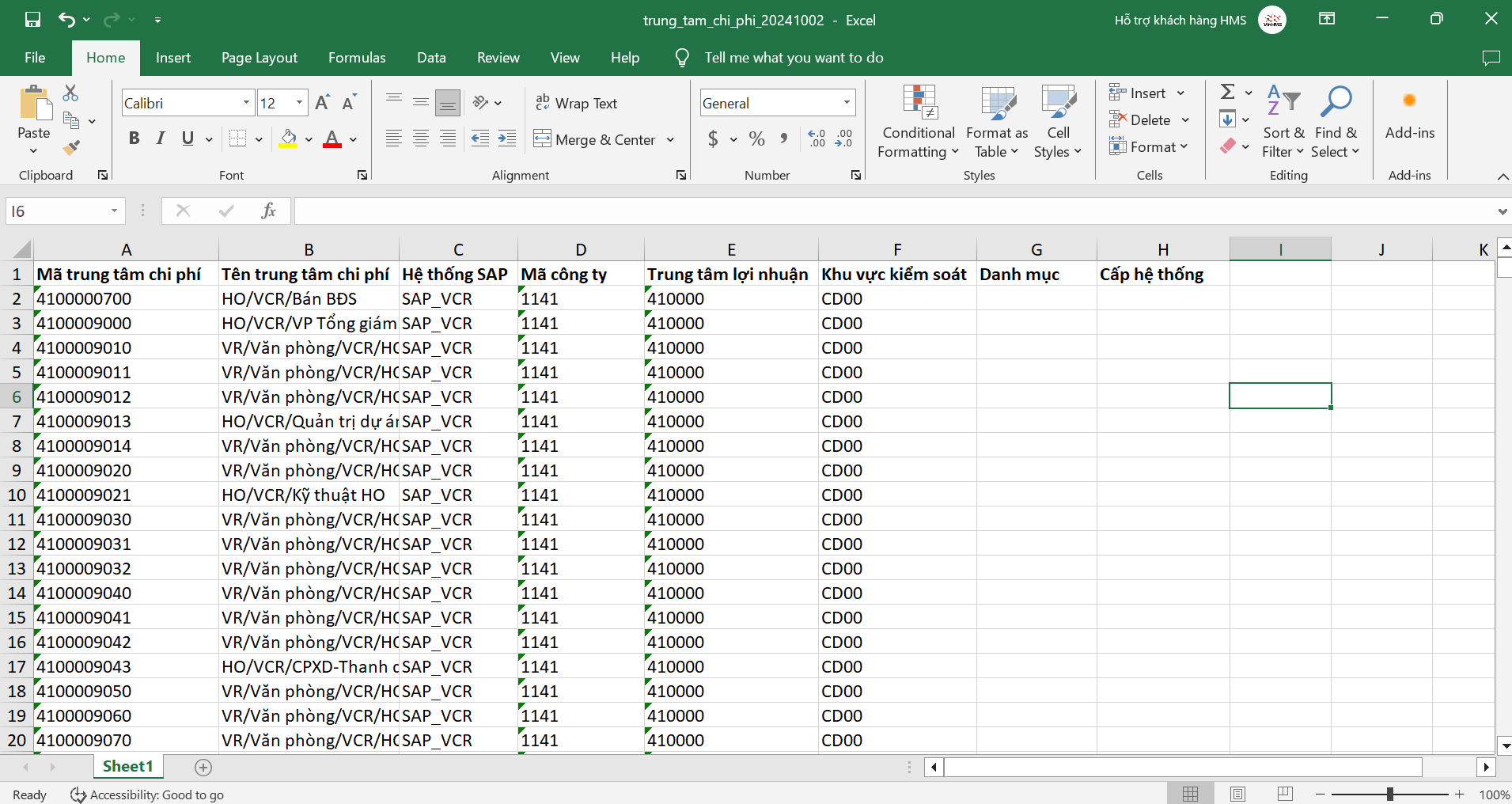Toggle Wrap Text for the cell
The width and height of the screenshot is (1512, 804).
point(577,103)
